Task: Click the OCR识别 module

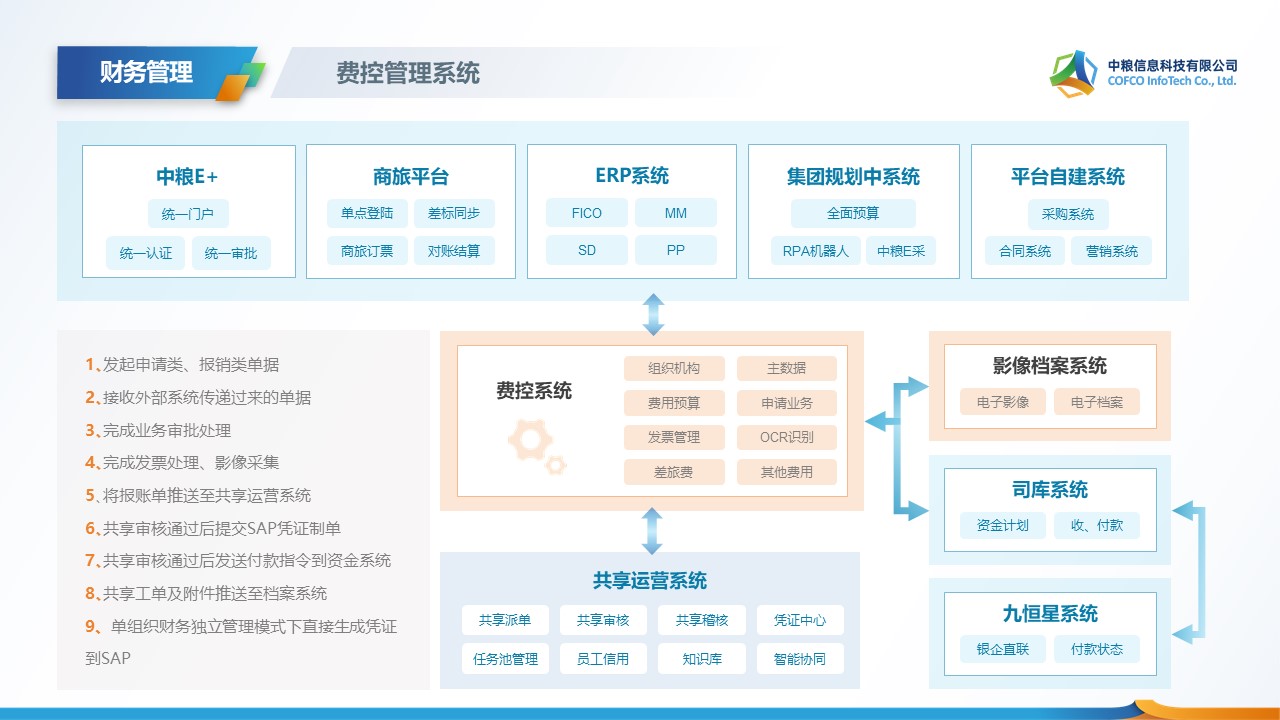Action: point(787,437)
